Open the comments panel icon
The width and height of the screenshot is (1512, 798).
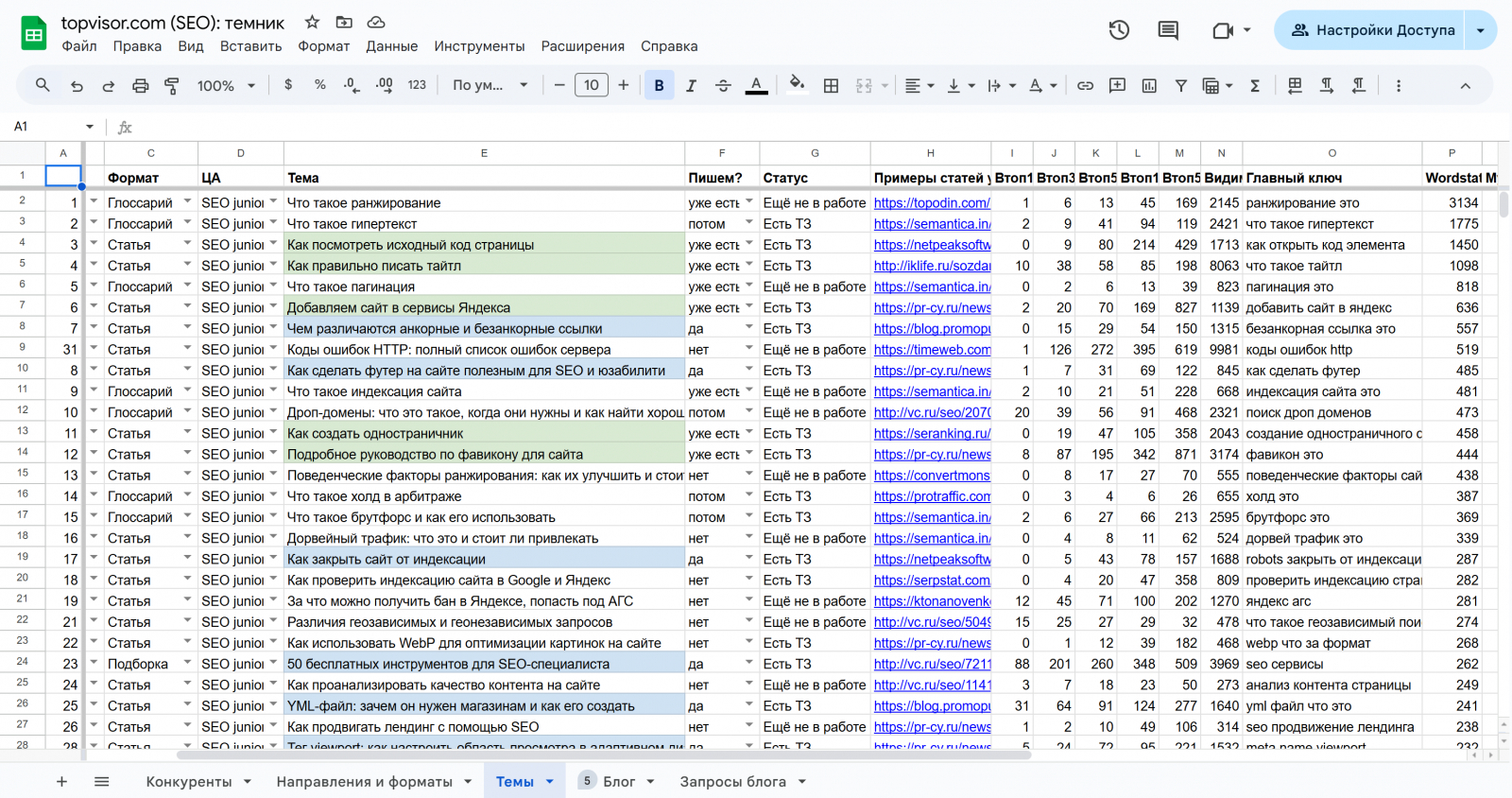1168,30
